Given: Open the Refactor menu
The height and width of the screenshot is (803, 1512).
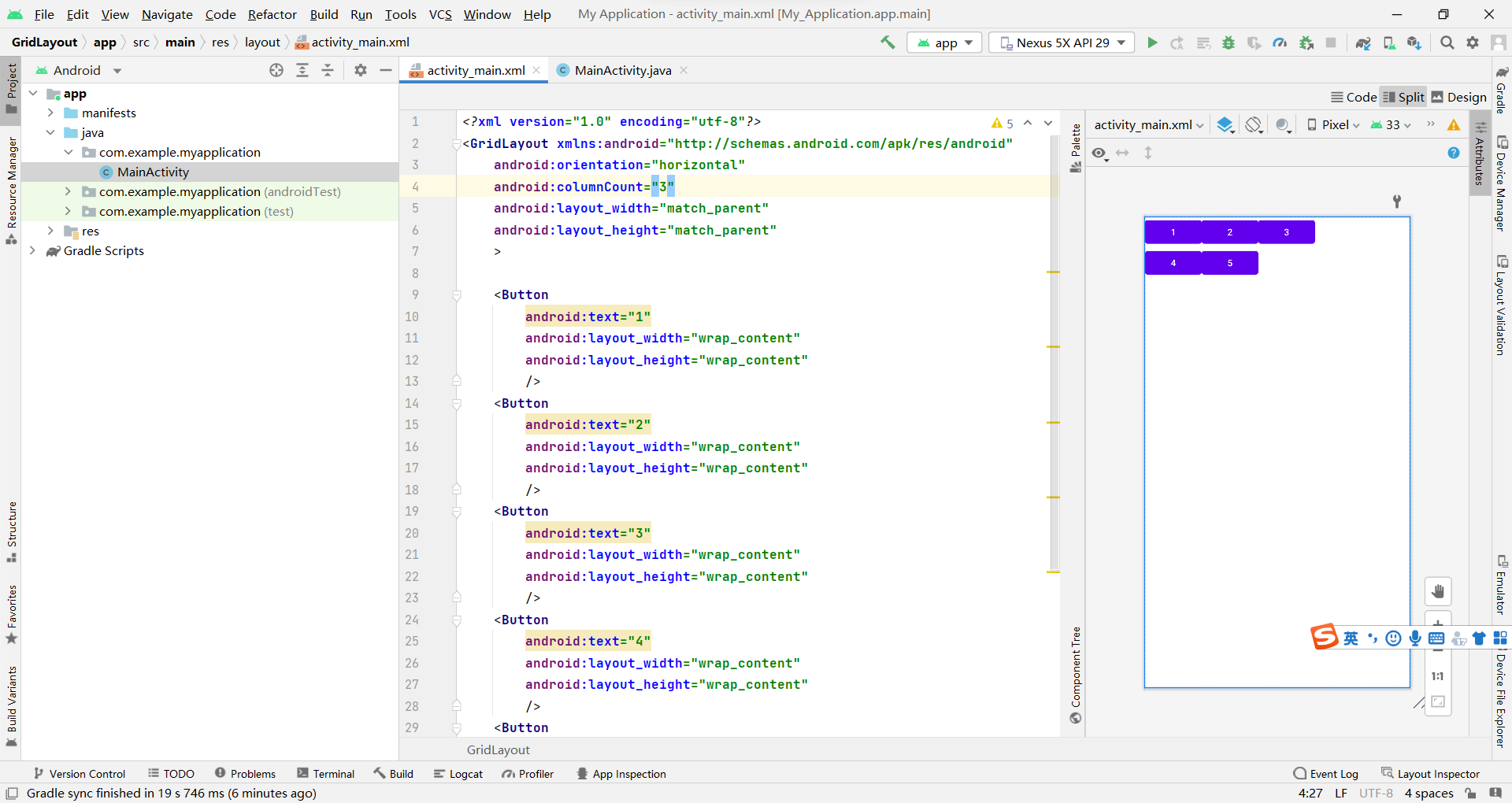Looking at the screenshot, I should [272, 14].
